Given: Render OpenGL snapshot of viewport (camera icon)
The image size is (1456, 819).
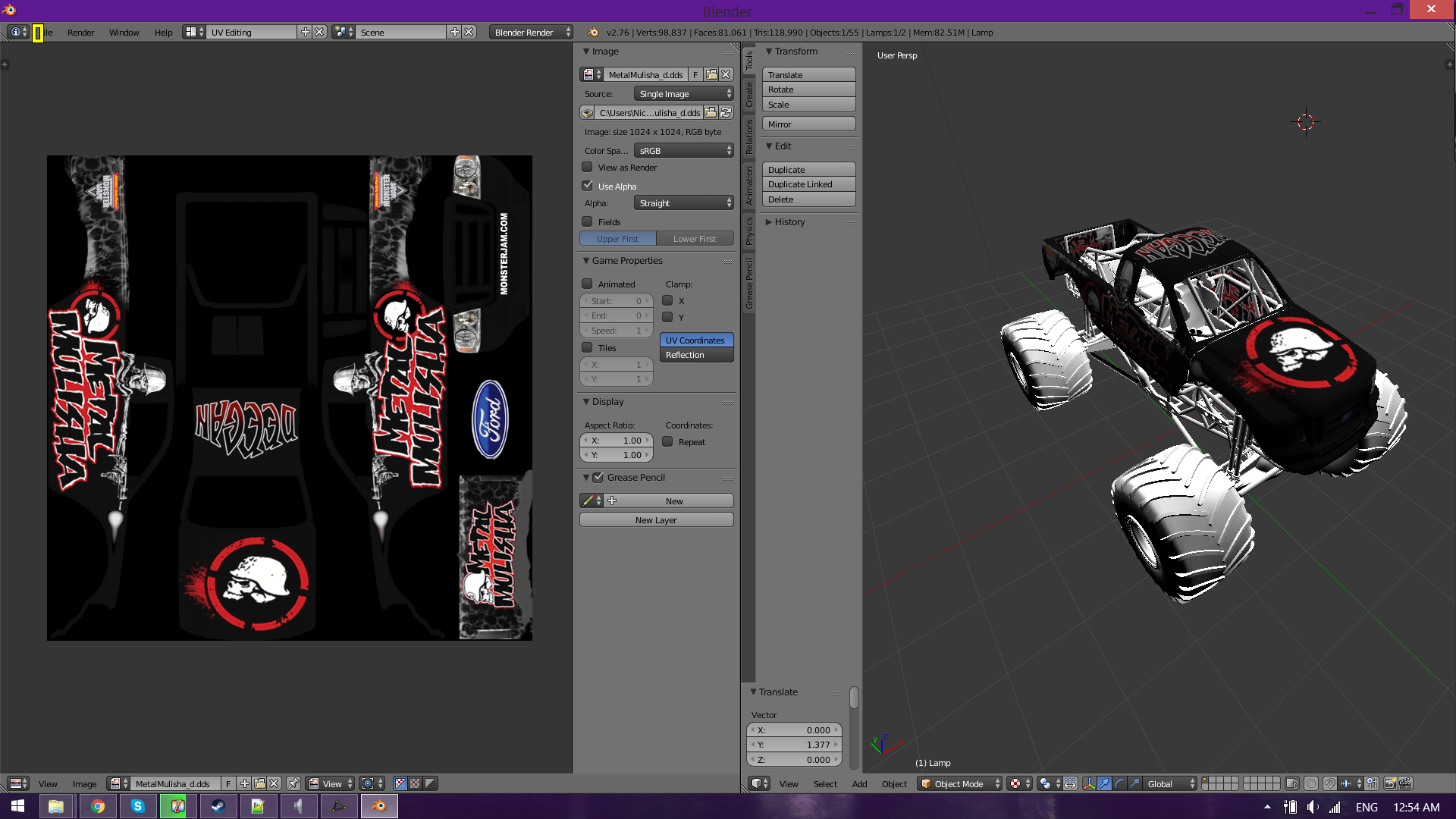Looking at the screenshot, I should pos(1390,783).
